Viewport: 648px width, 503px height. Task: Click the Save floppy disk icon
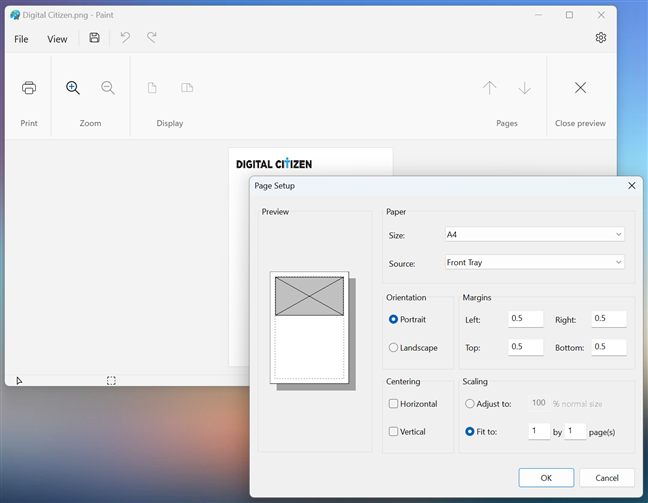tap(94, 38)
